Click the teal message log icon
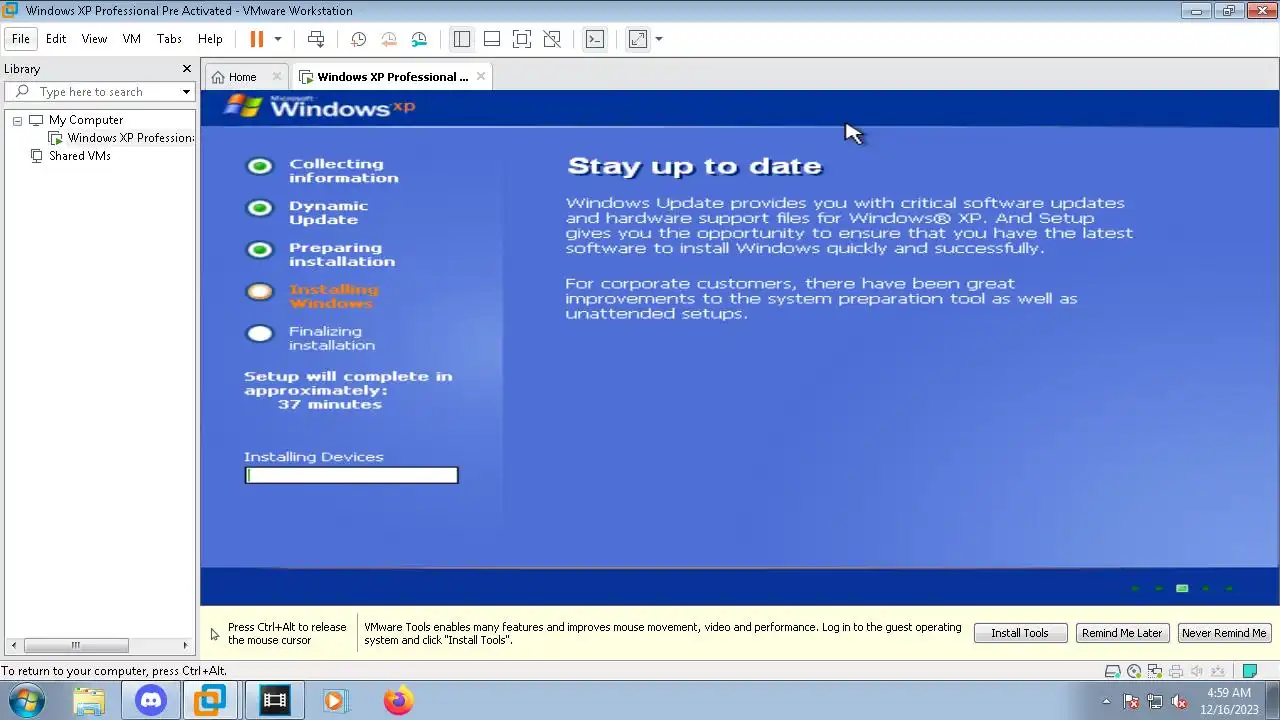 1249,671
